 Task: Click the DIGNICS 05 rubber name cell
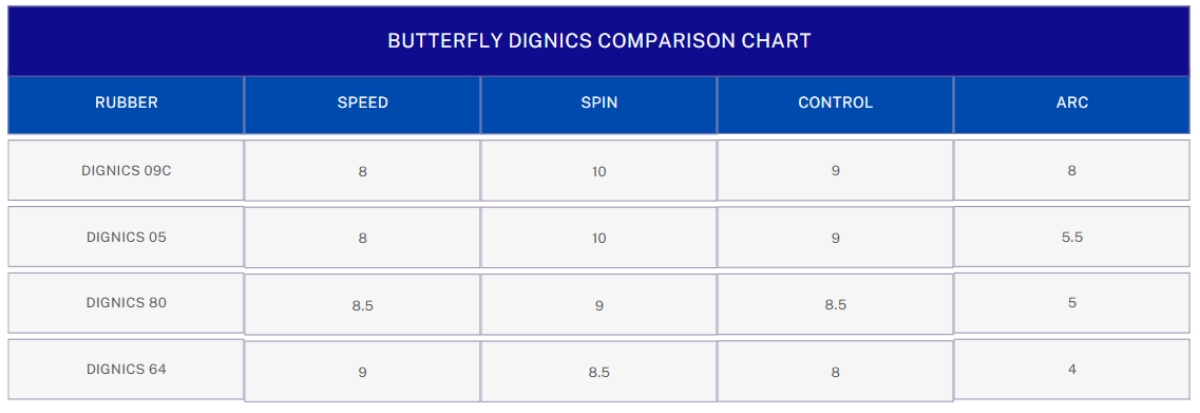126,238
